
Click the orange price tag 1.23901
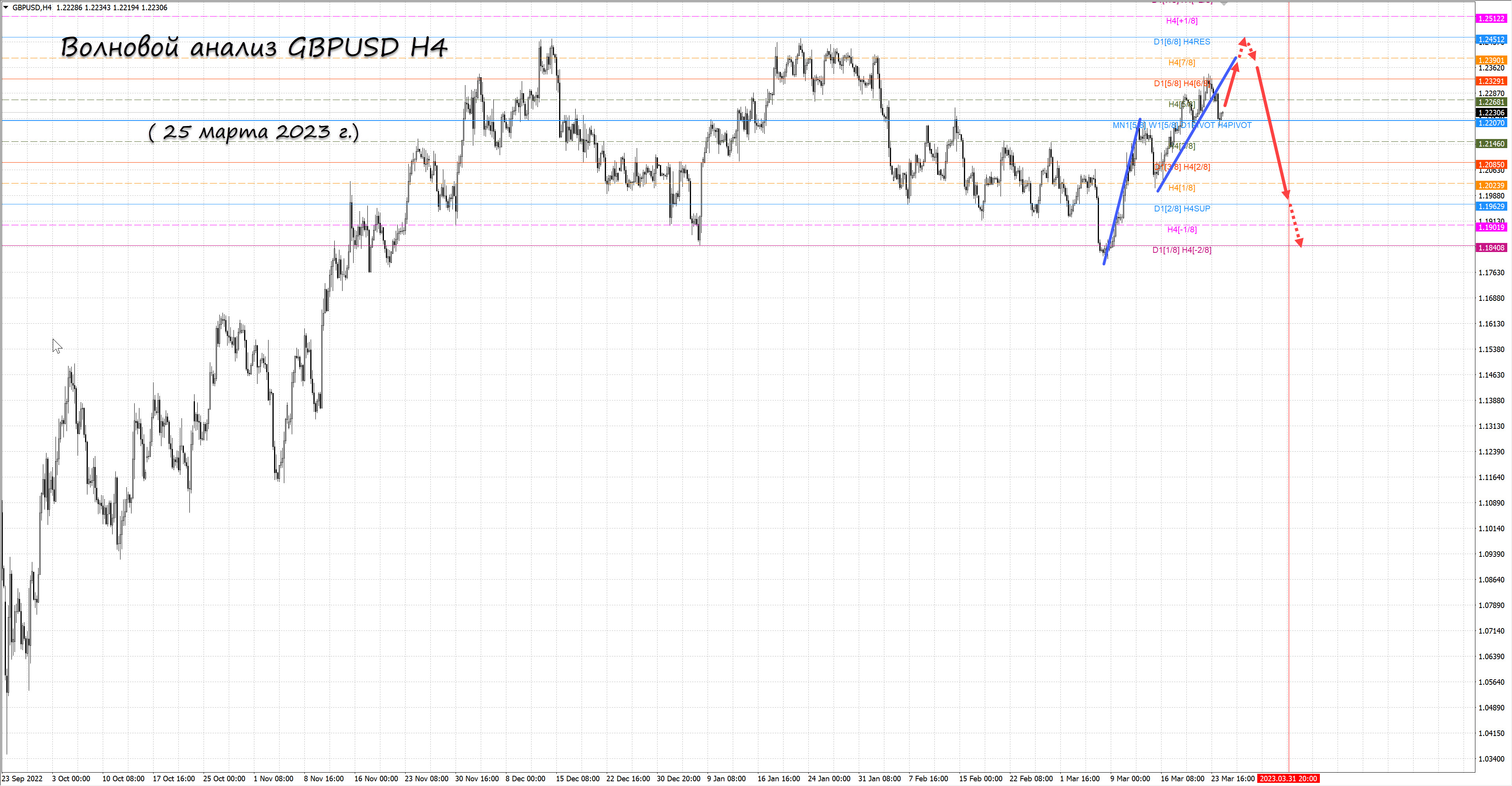(x=1491, y=61)
